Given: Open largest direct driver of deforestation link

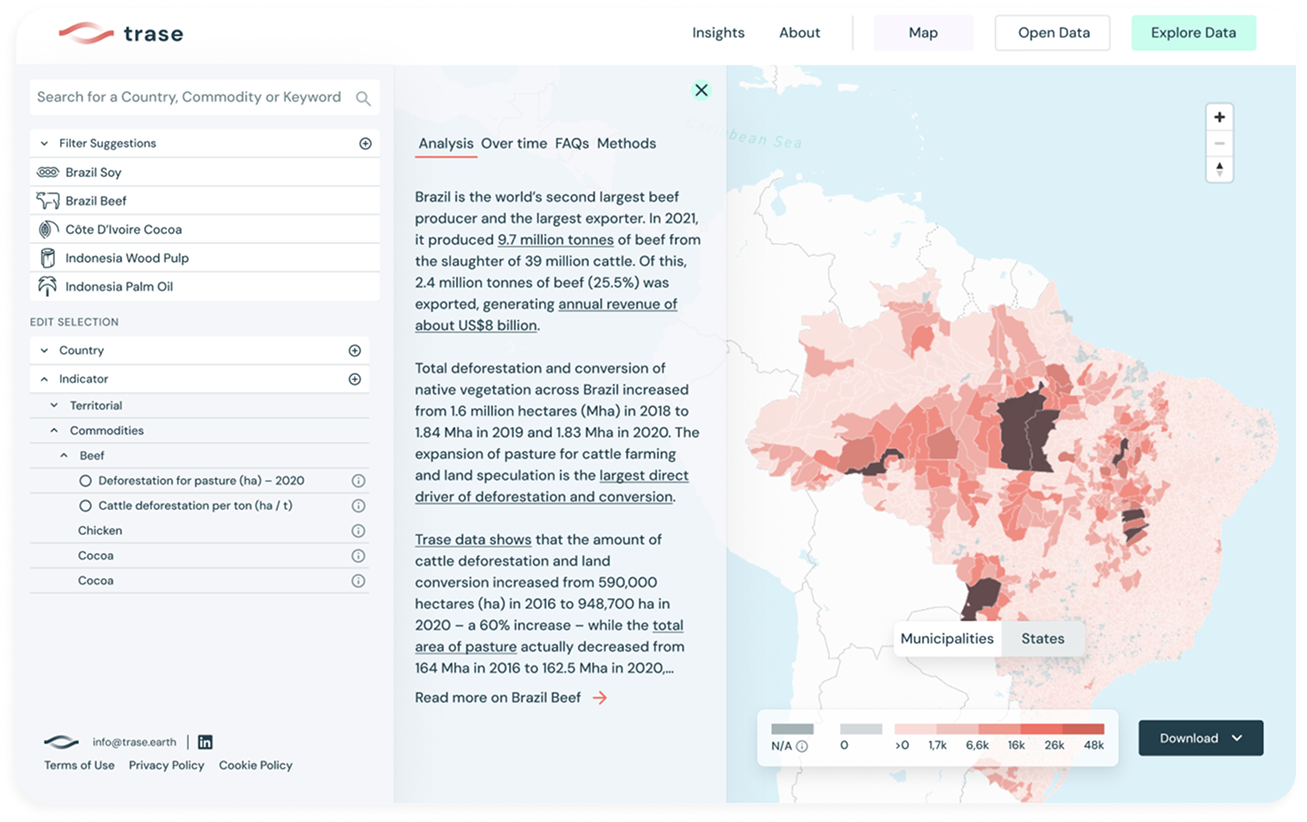Looking at the screenshot, I should click(x=552, y=486).
